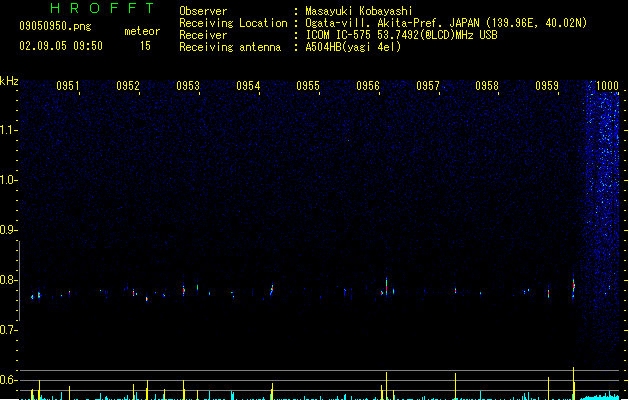
Task: Click the 0952 time marker
Action: (128, 86)
